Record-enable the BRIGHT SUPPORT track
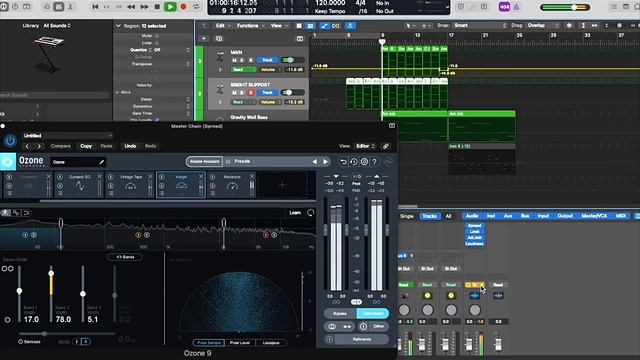Image resolution: width=640 pixels, height=360 pixels. point(251,93)
